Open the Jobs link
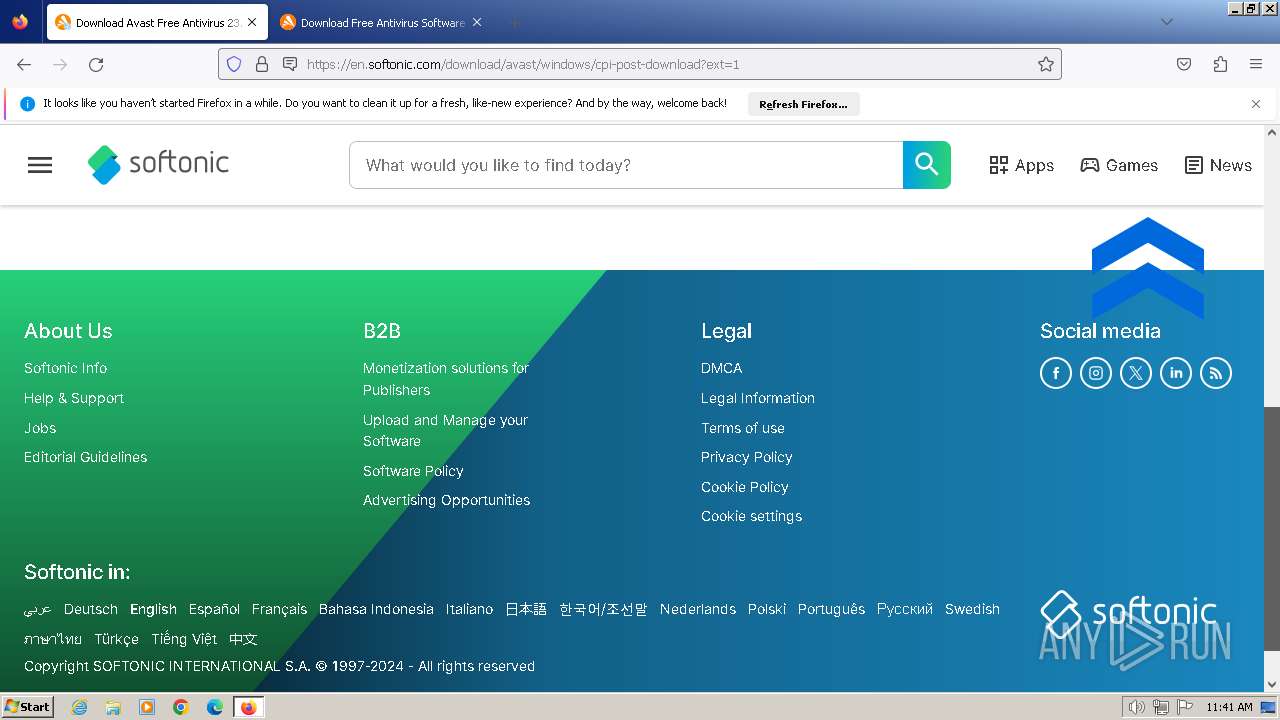 click(x=40, y=428)
